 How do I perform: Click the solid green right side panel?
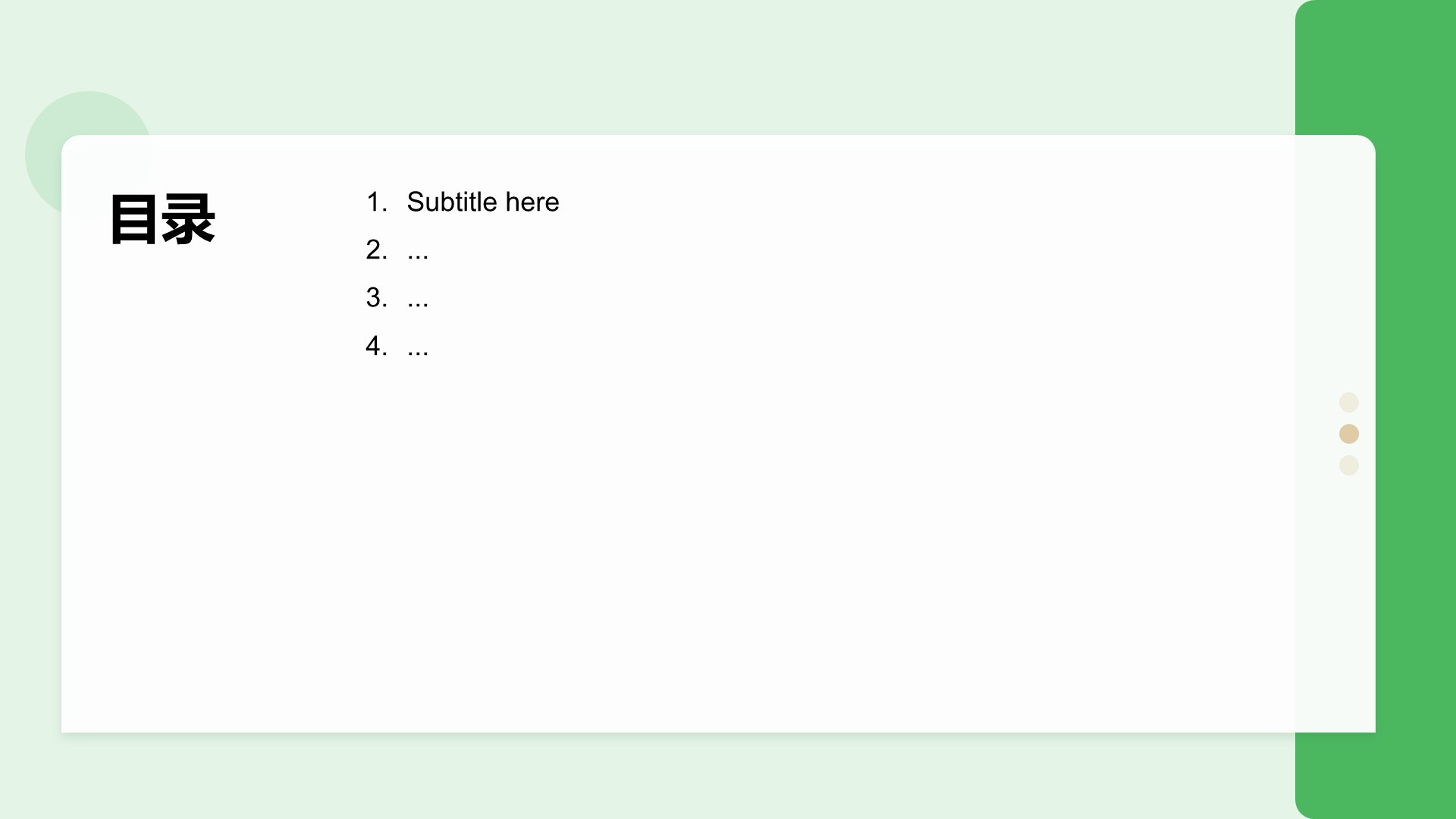point(1415,409)
